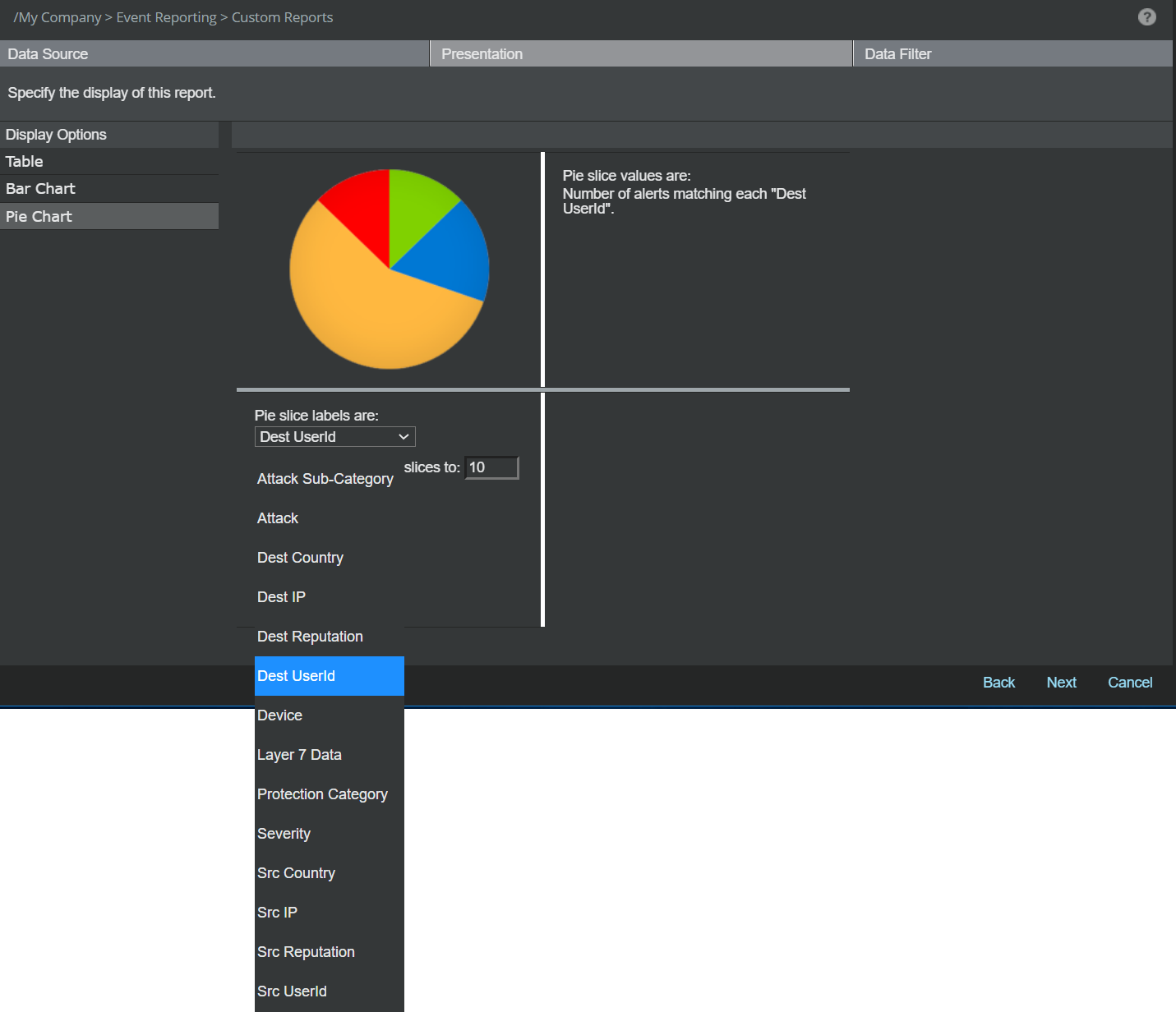Choose Device from the dropdown list
This screenshot has width=1176, height=1012.
[330, 715]
